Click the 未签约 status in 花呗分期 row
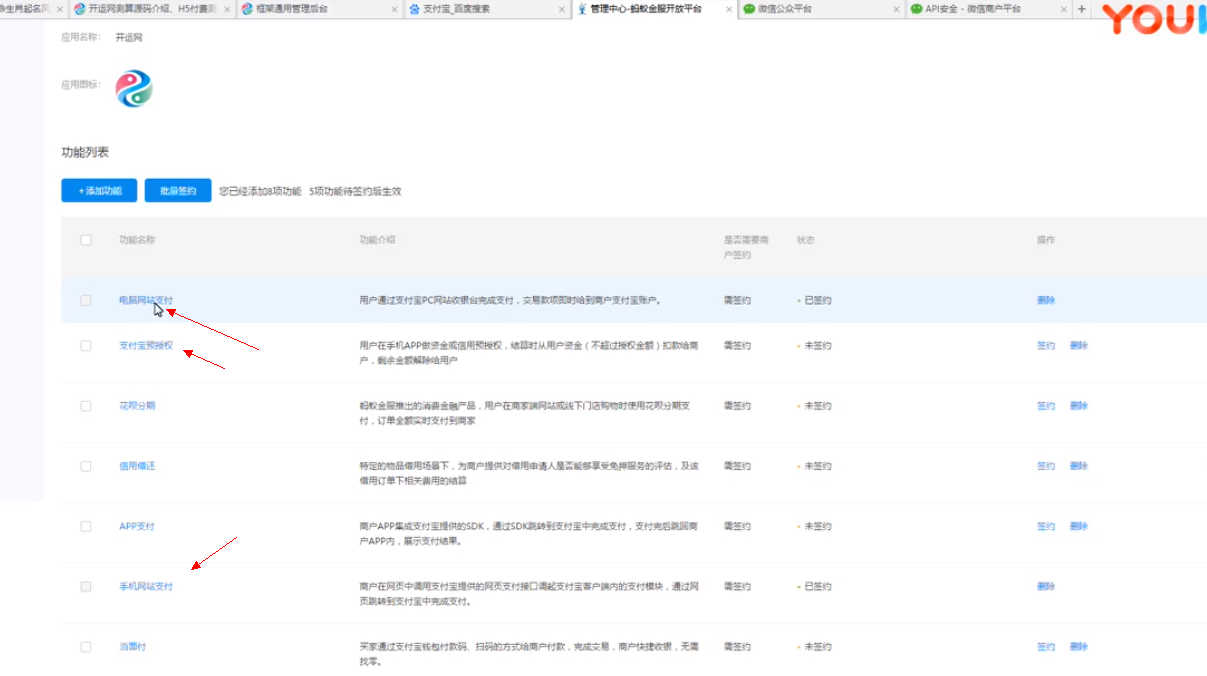The image size is (1207, 676). (x=817, y=406)
